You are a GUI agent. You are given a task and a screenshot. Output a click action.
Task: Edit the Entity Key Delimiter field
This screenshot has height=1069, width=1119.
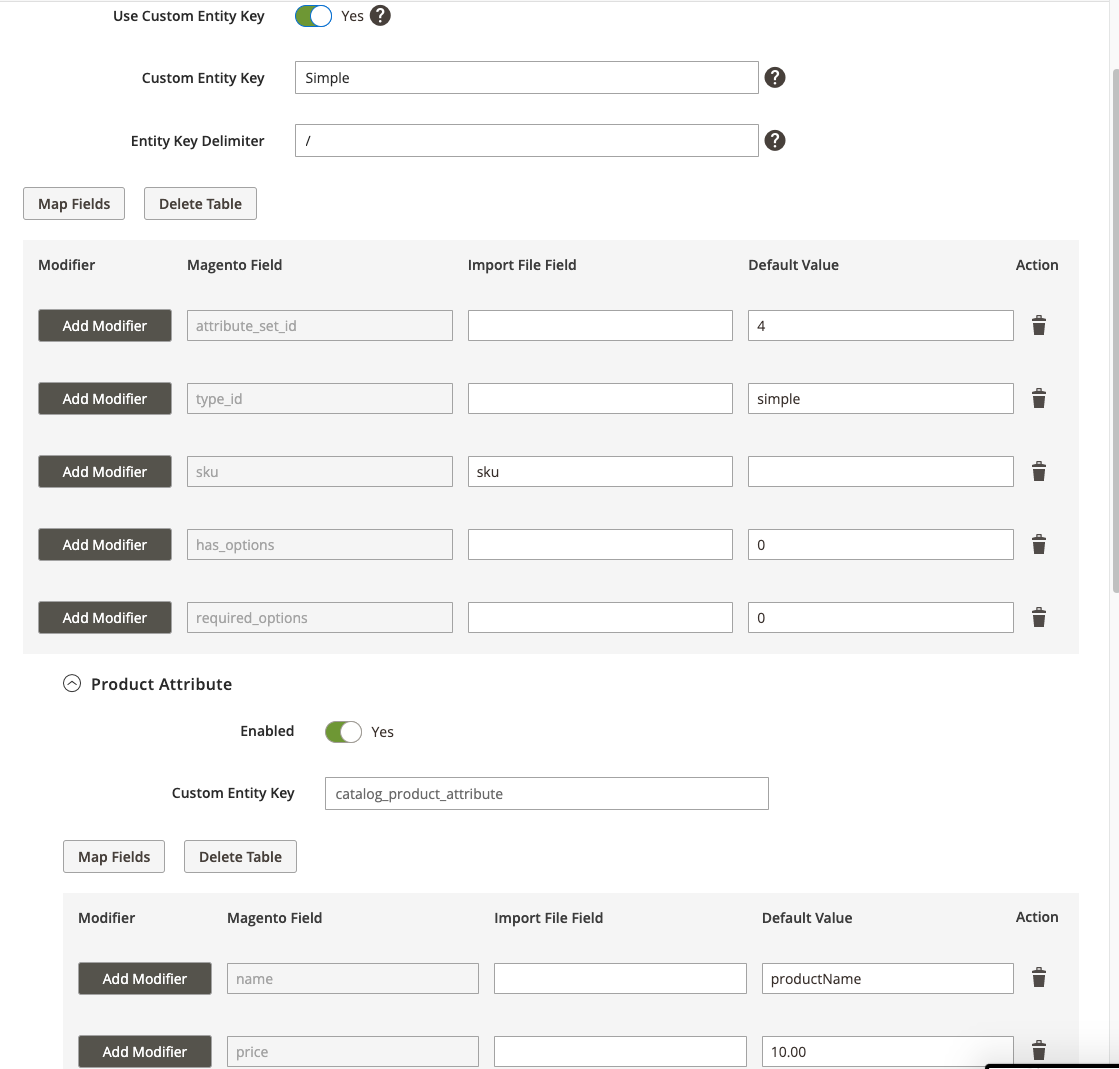527,141
